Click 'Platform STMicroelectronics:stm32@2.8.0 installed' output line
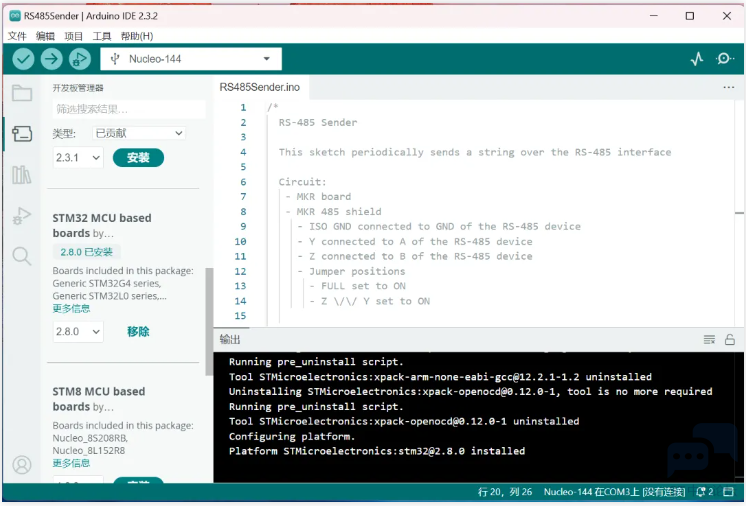This screenshot has width=746, height=506. [377, 451]
